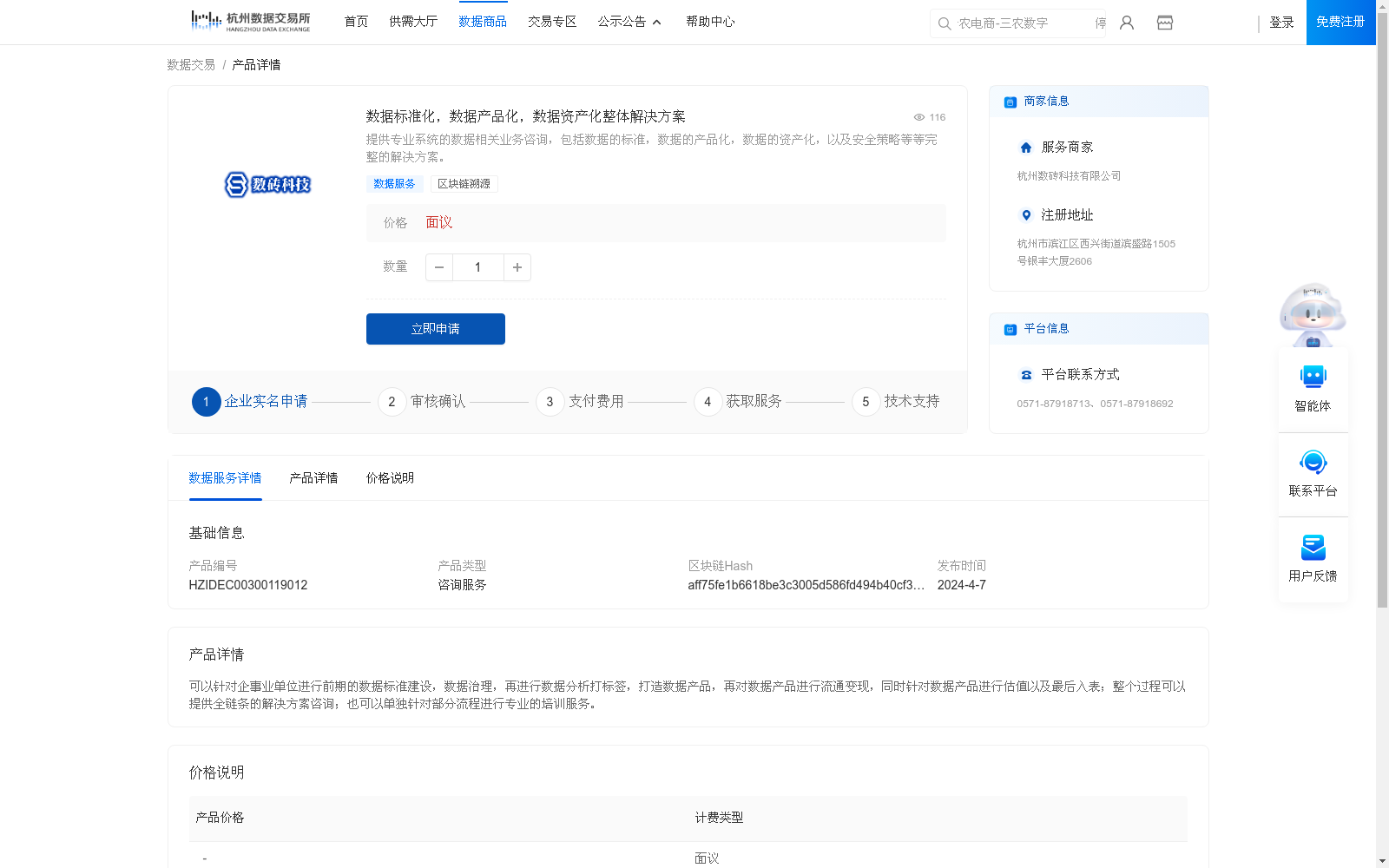1389x868 pixels.
Task: Open the store icon in header
Action: (1165, 23)
